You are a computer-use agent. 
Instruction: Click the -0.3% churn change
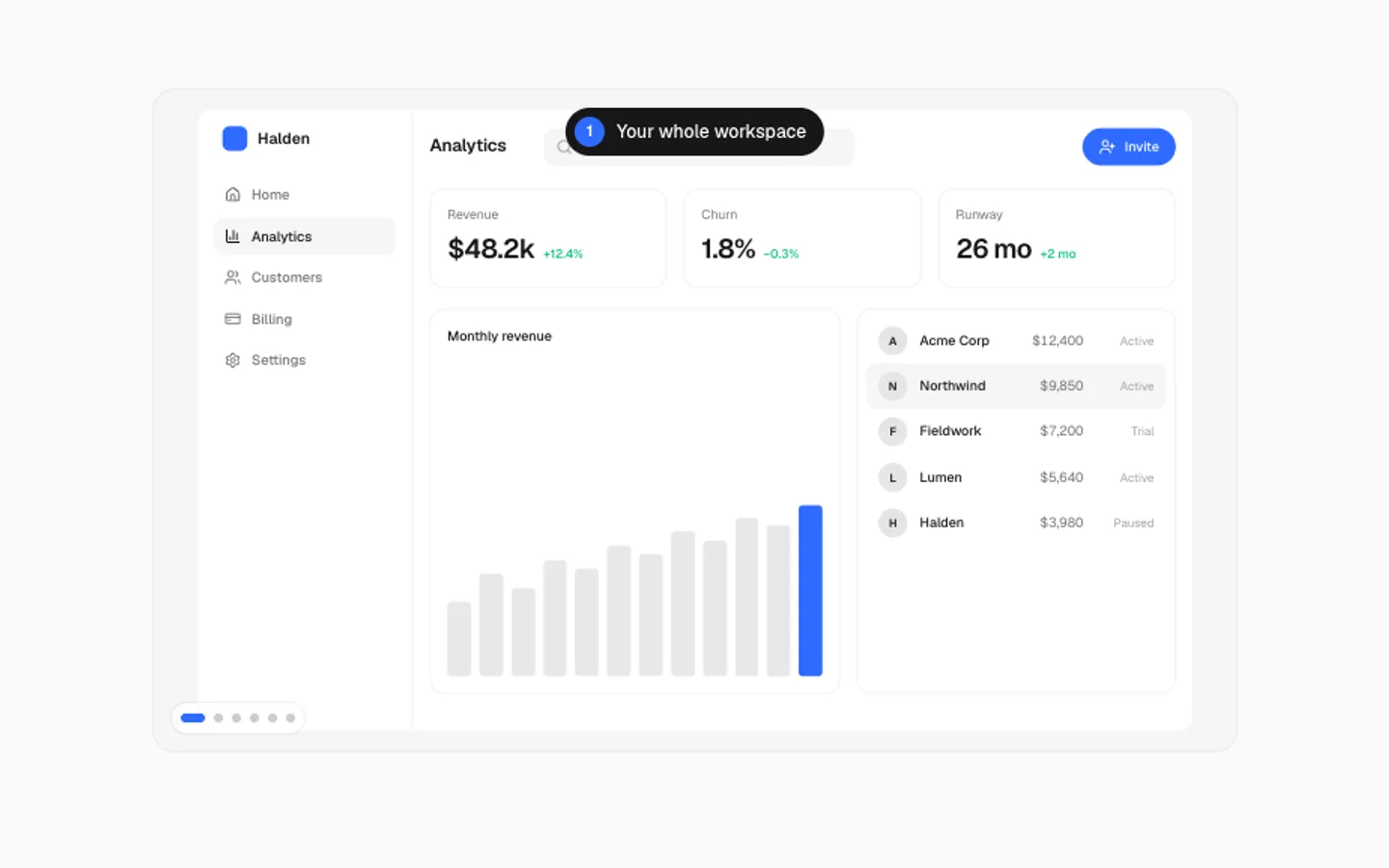(781, 254)
